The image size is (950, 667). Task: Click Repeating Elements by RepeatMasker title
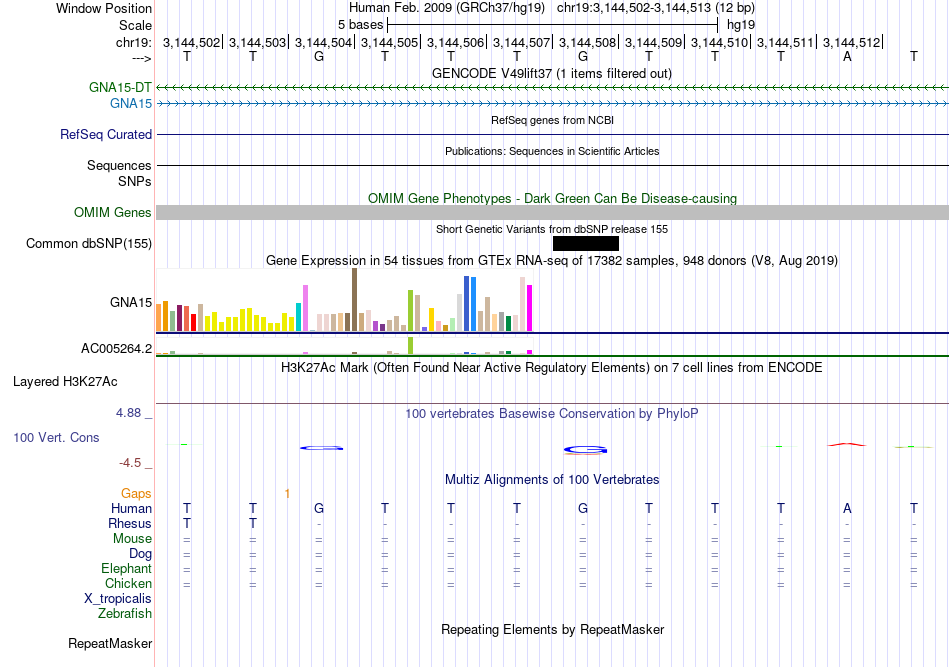pyautogui.click(x=553, y=629)
